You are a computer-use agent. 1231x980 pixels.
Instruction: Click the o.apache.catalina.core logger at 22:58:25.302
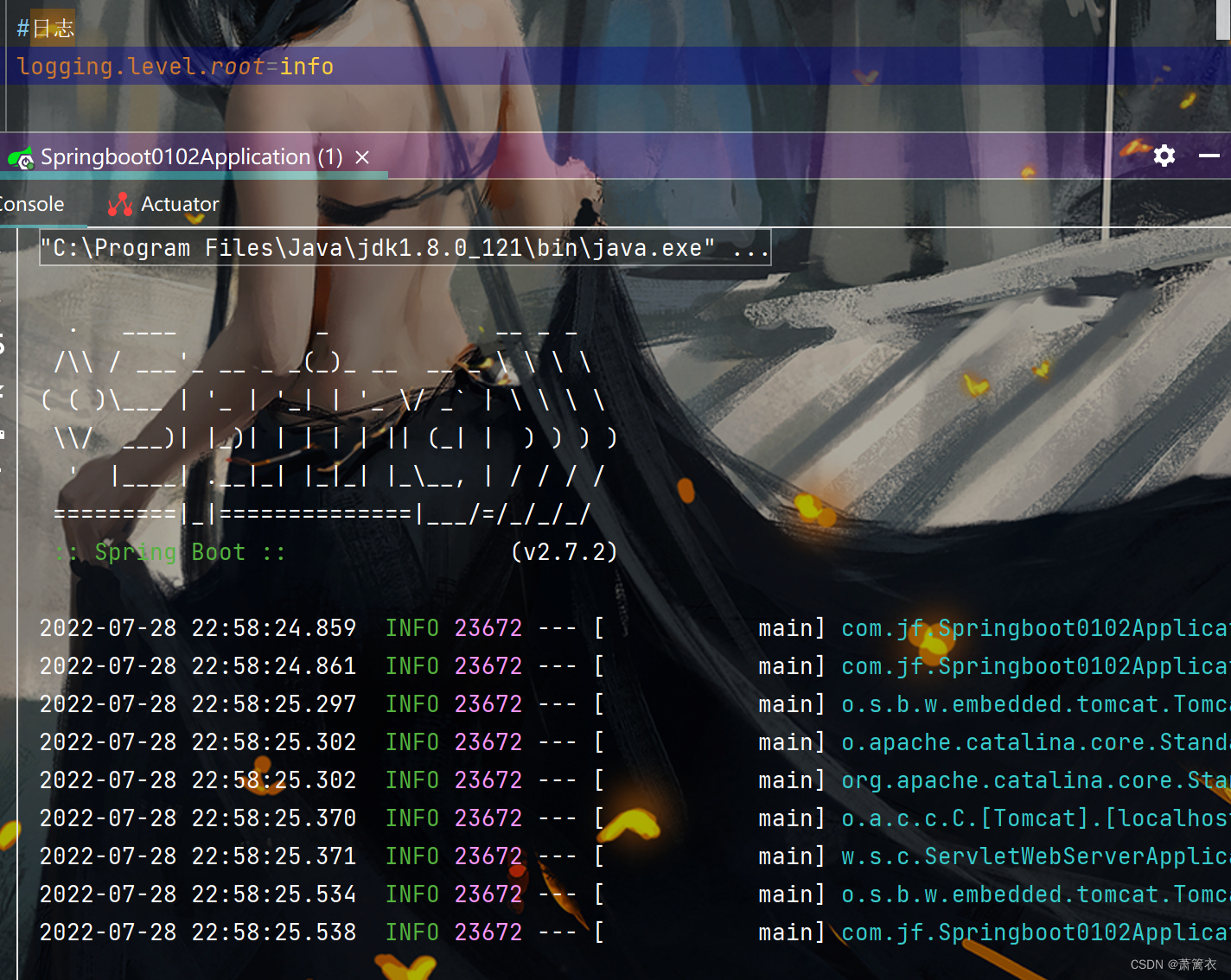pyautogui.click(x=1036, y=742)
